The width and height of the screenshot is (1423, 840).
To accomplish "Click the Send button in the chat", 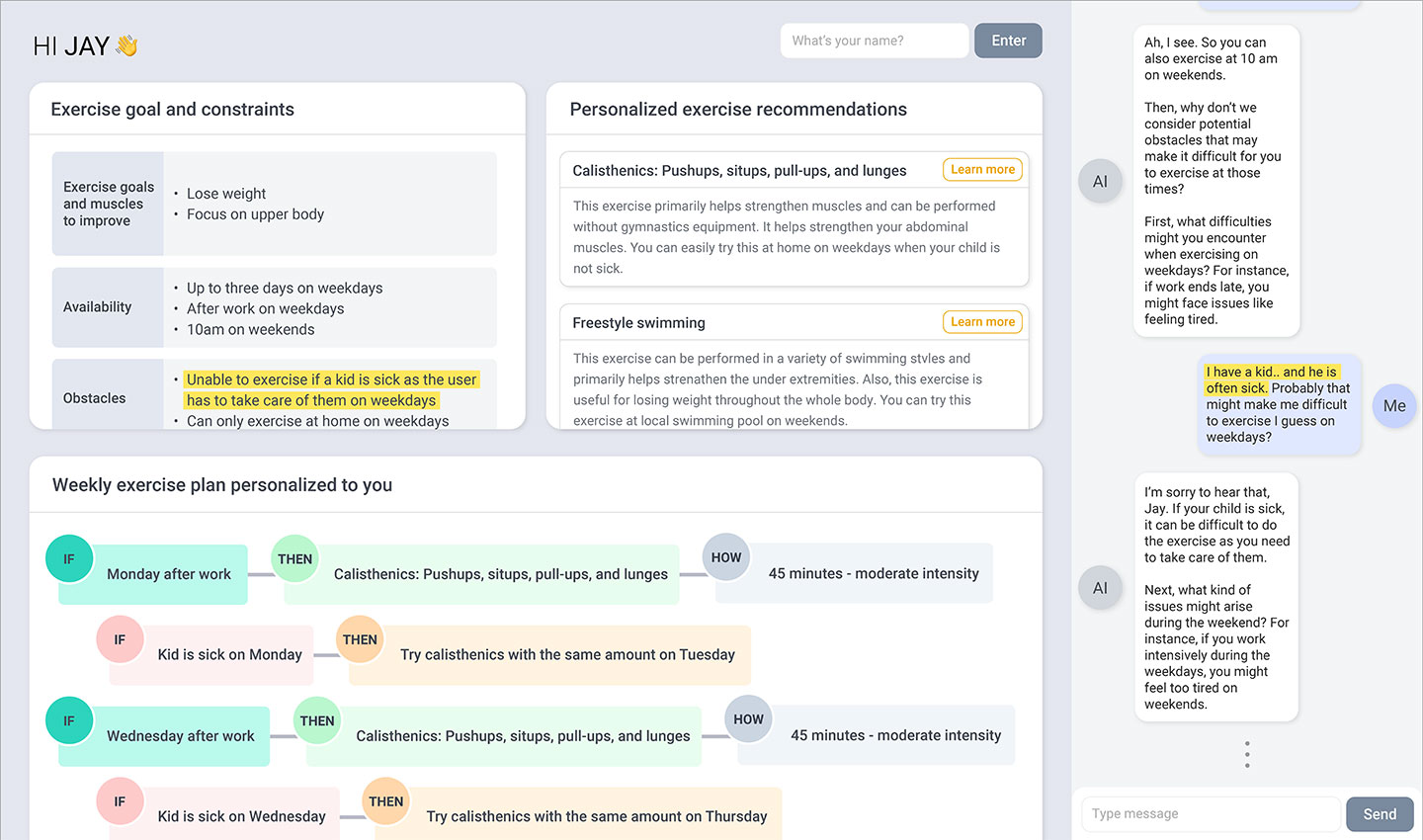I will 1380,814.
